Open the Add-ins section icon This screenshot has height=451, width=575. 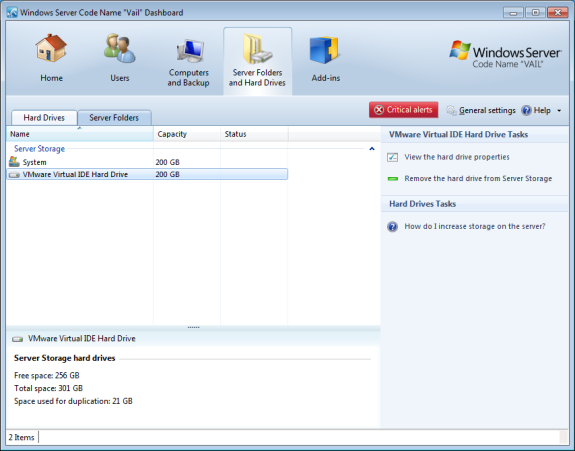point(325,50)
